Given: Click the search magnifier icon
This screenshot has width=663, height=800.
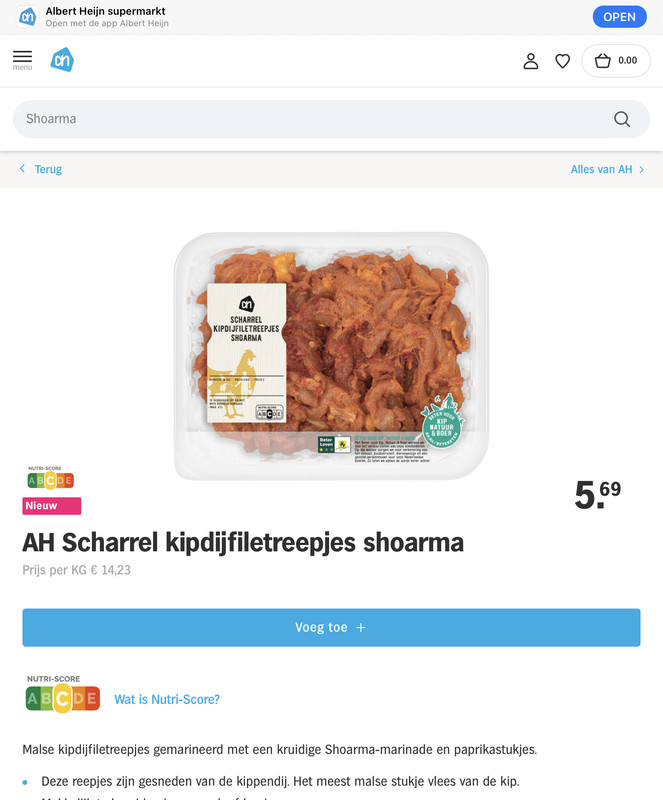Looking at the screenshot, I should pos(622,119).
